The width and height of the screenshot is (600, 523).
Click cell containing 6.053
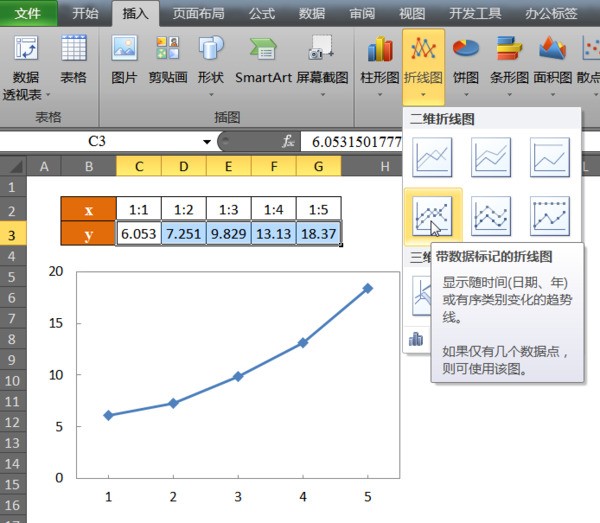[x=139, y=233]
